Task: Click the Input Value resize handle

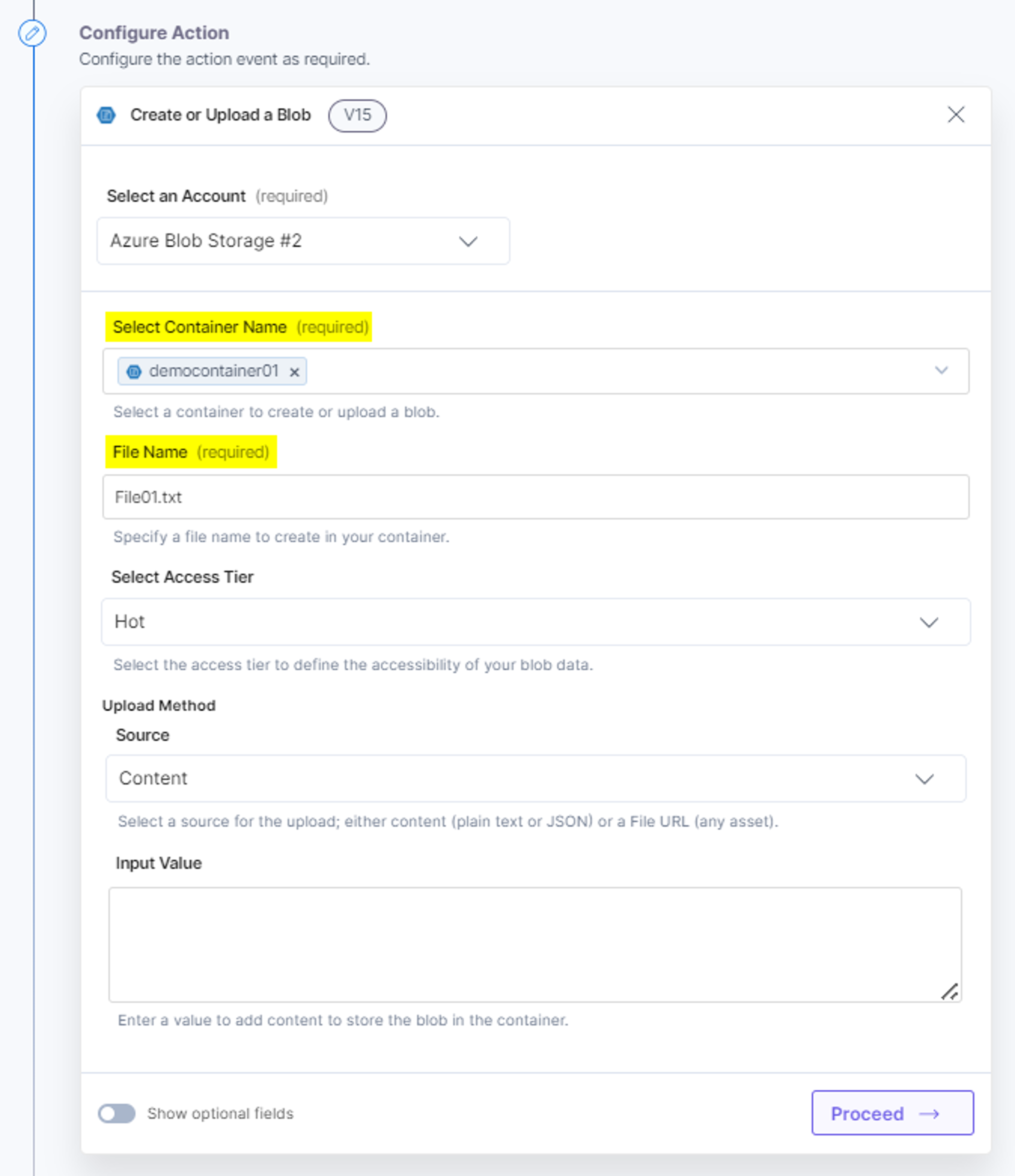Action: 950,991
